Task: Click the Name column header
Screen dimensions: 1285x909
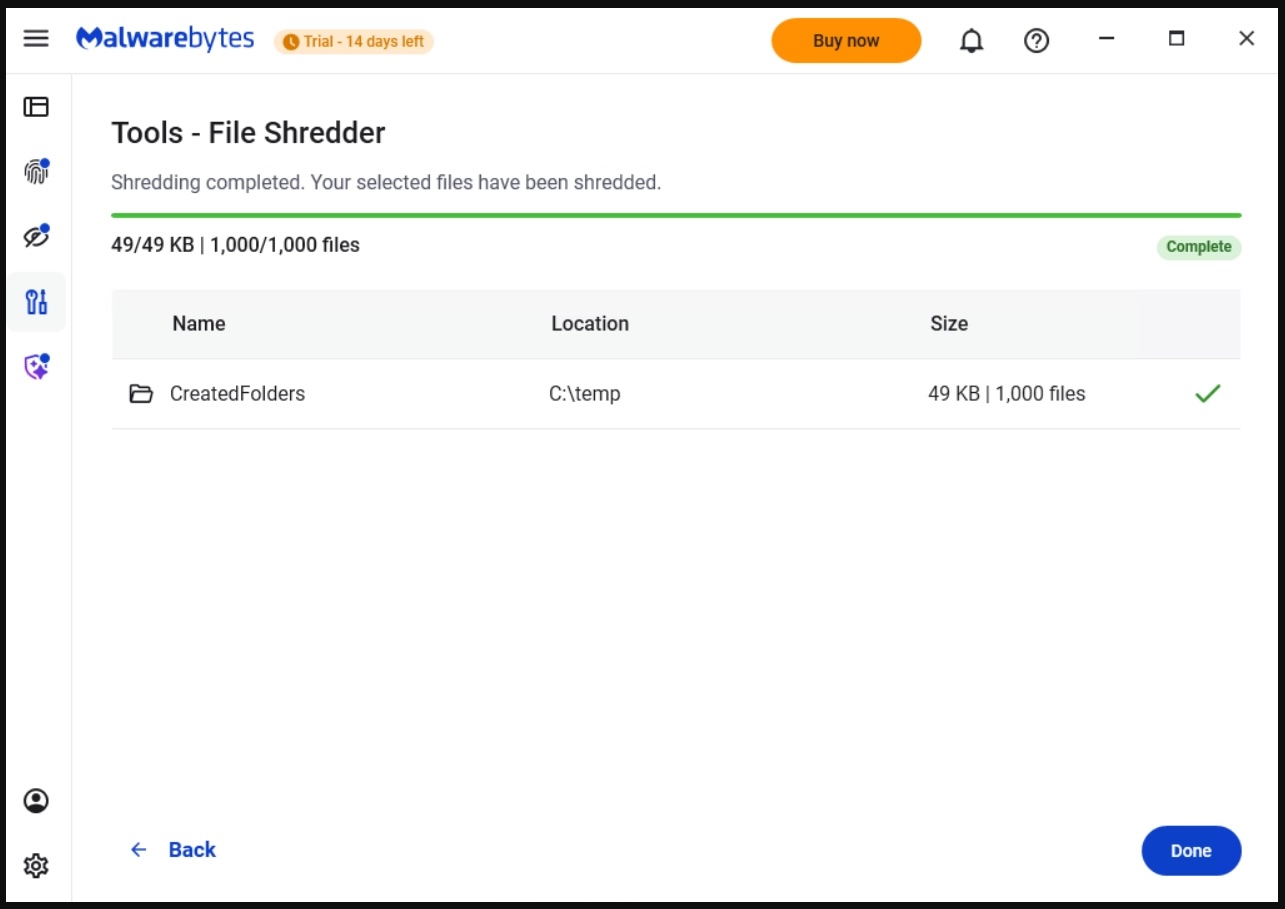Action: 198,324
